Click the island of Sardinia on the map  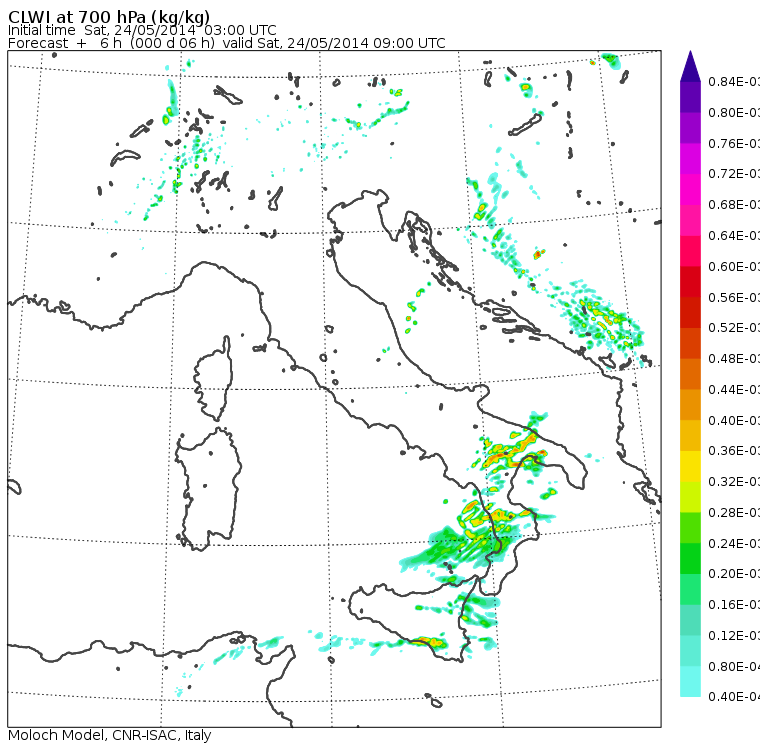[208, 490]
